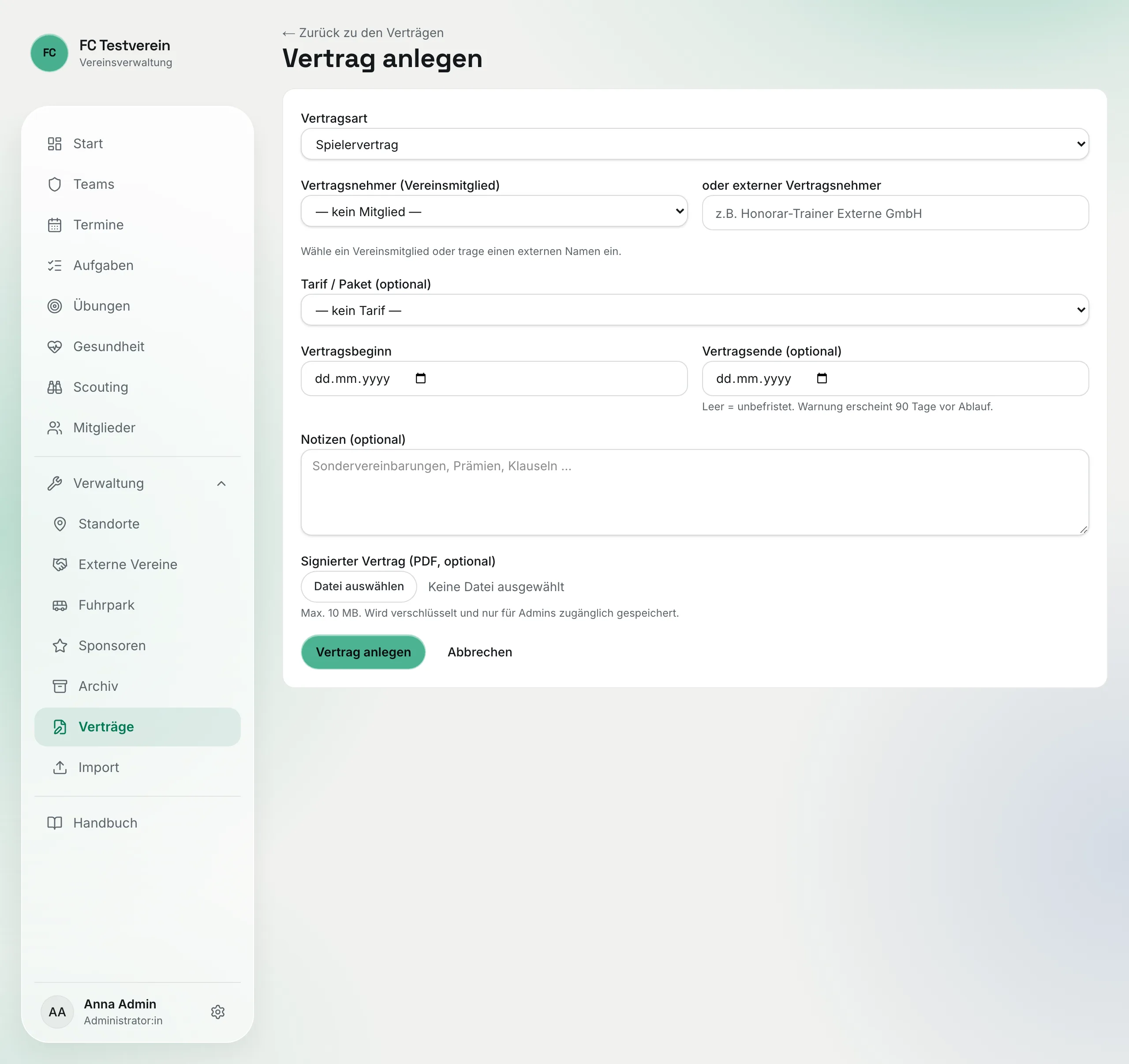Focus the Vertragsende date field
Screen dimensions: 1129x1064
pyautogui.click(x=895, y=378)
